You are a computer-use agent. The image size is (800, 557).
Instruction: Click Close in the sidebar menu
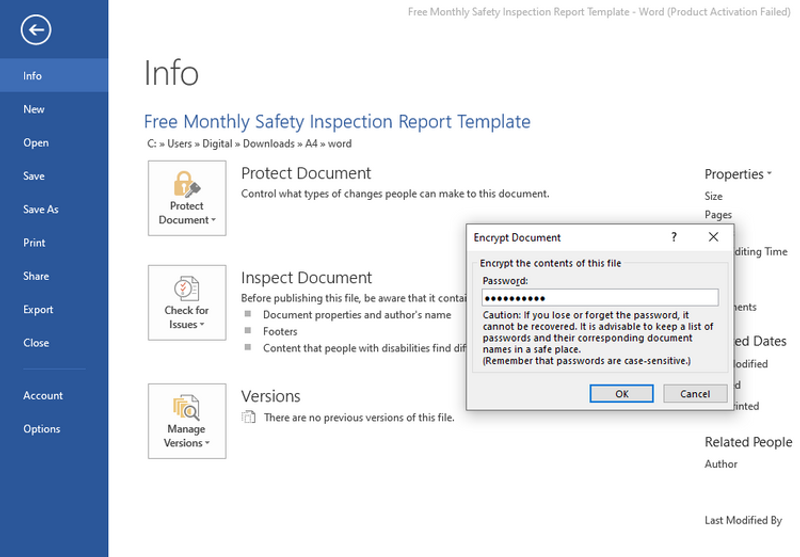54,343
